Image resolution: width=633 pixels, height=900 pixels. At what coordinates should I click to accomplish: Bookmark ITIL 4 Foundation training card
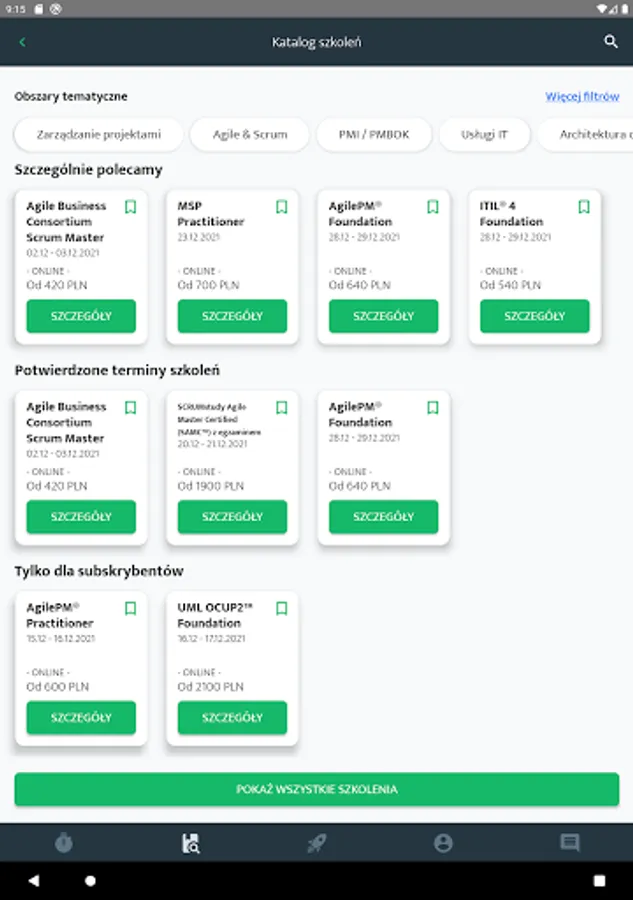[x=584, y=207]
